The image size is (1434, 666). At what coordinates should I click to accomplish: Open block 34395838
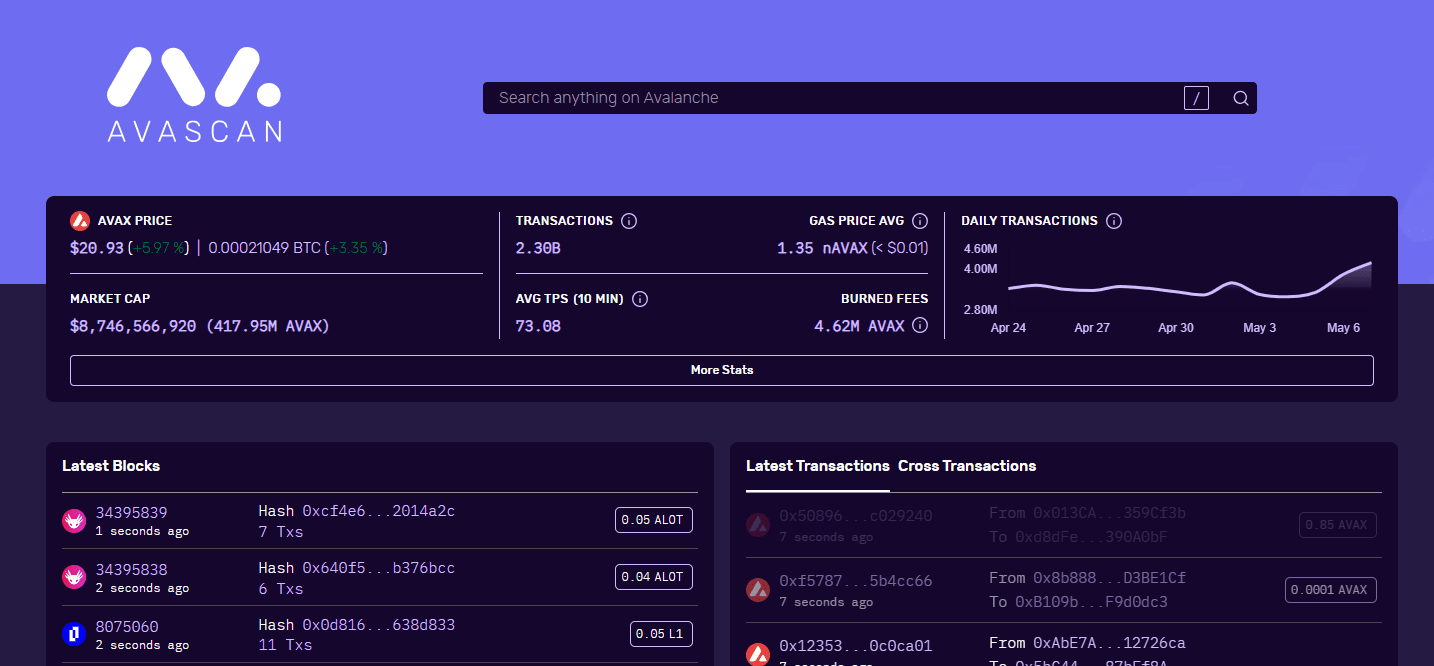point(131,570)
